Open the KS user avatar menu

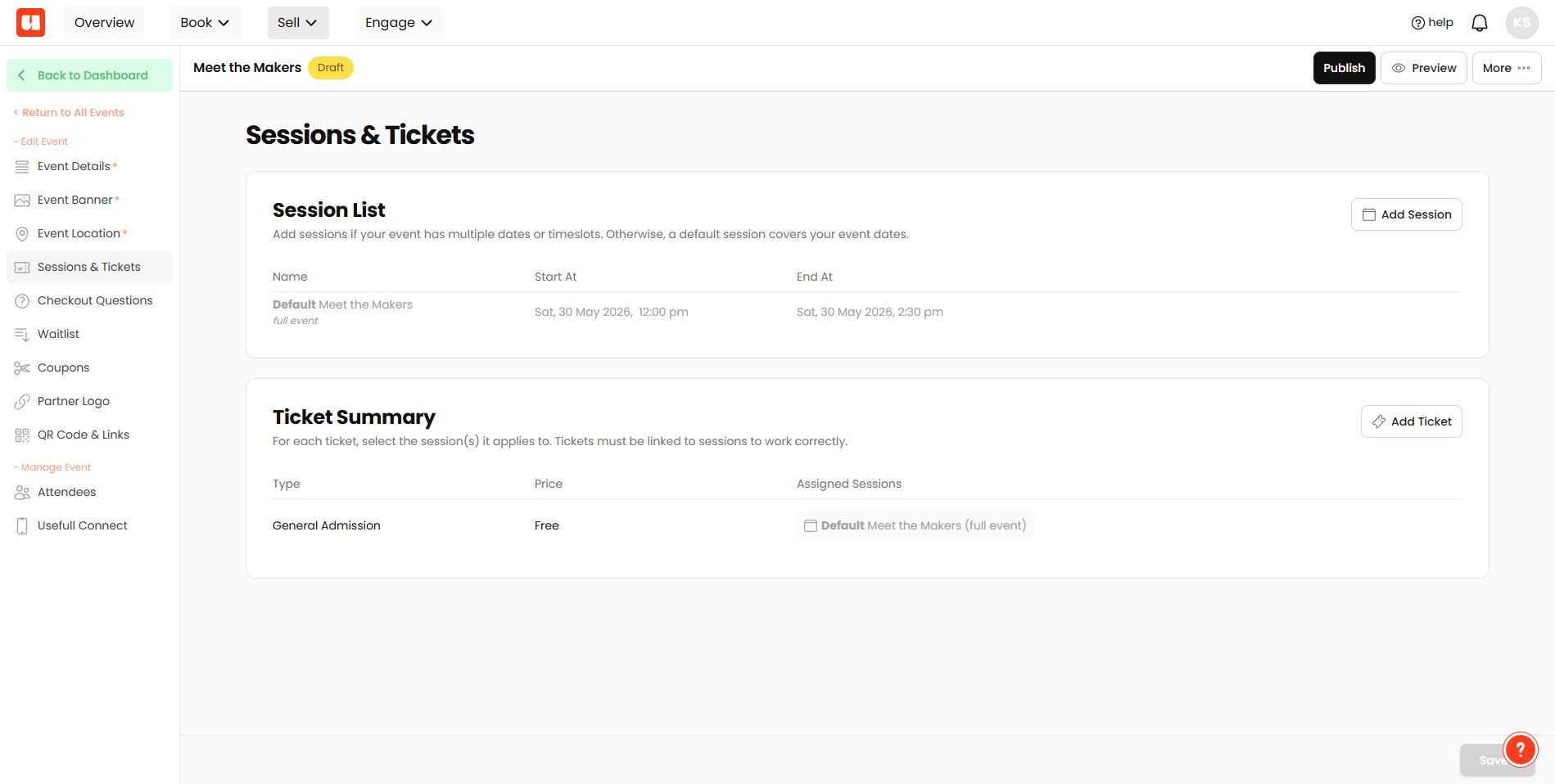point(1521,23)
